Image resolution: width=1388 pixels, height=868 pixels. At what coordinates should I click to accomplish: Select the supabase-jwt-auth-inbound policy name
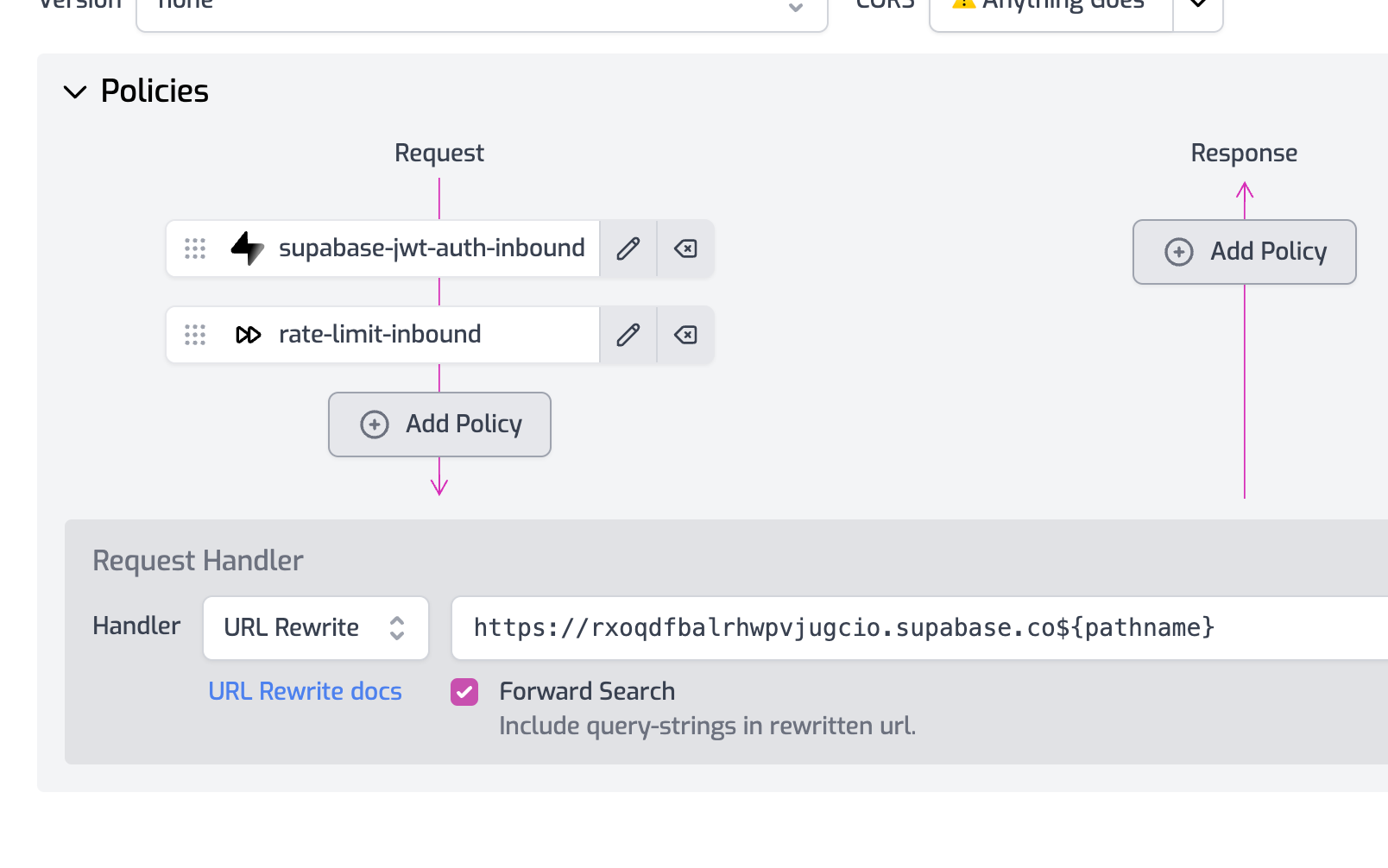point(432,248)
